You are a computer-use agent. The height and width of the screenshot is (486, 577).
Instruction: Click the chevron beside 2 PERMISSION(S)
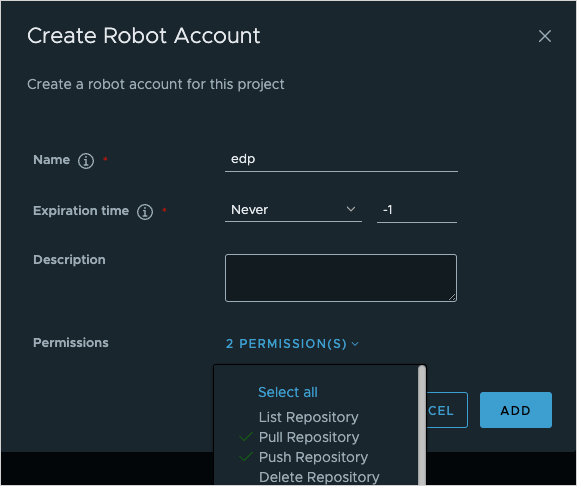[355, 344]
